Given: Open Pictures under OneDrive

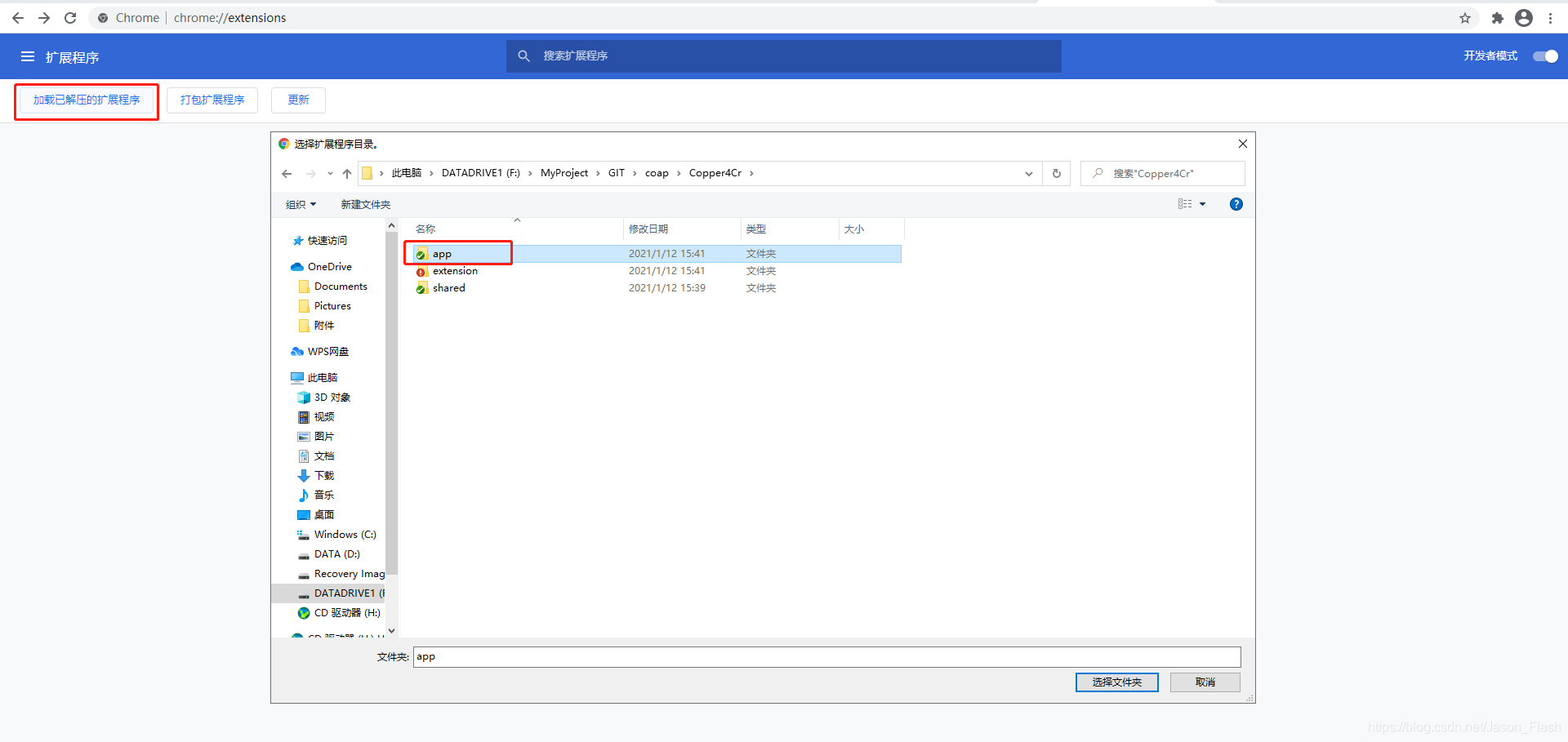Looking at the screenshot, I should pyautogui.click(x=332, y=306).
